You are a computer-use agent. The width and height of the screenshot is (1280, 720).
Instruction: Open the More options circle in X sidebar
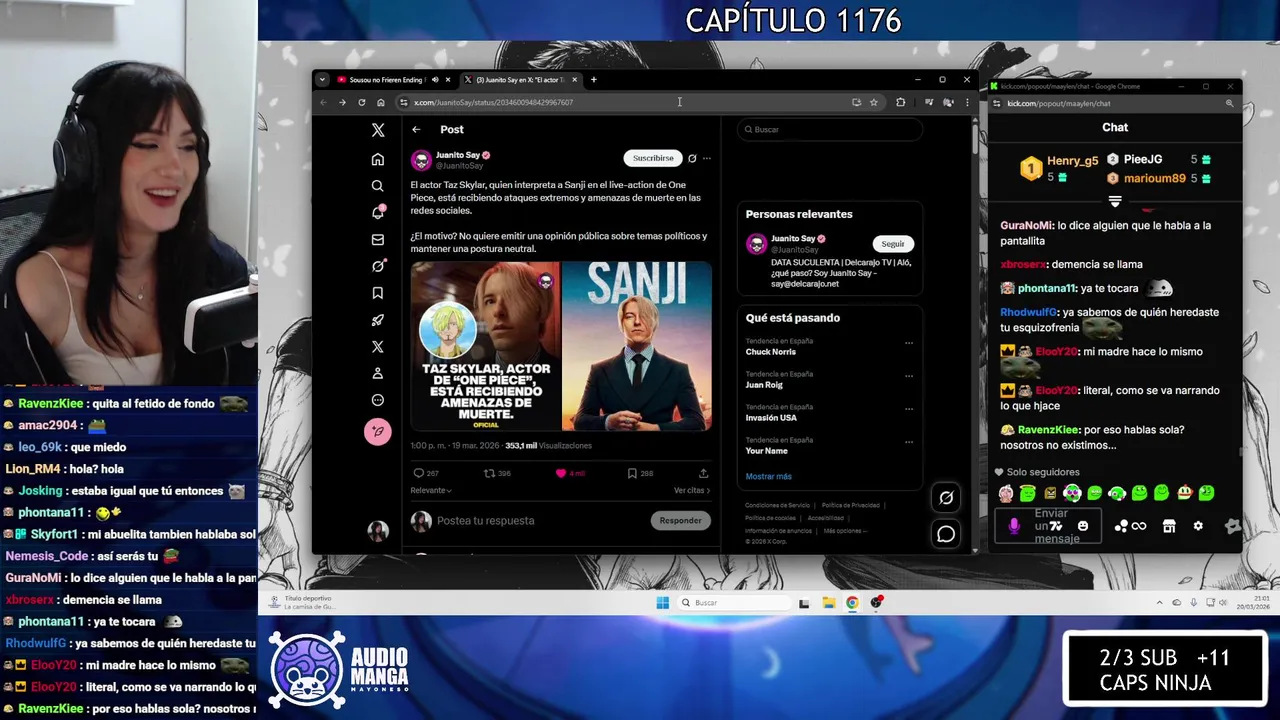click(x=377, y=400)
